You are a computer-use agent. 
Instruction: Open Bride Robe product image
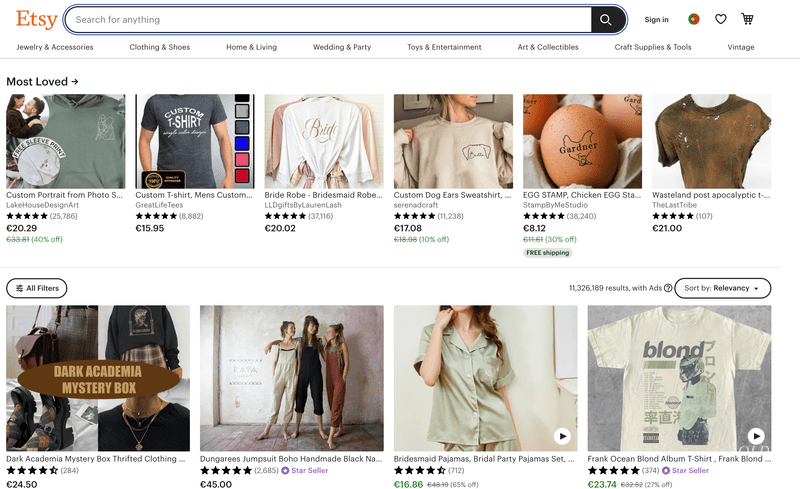pyautogui.click(x=324, y=141)
